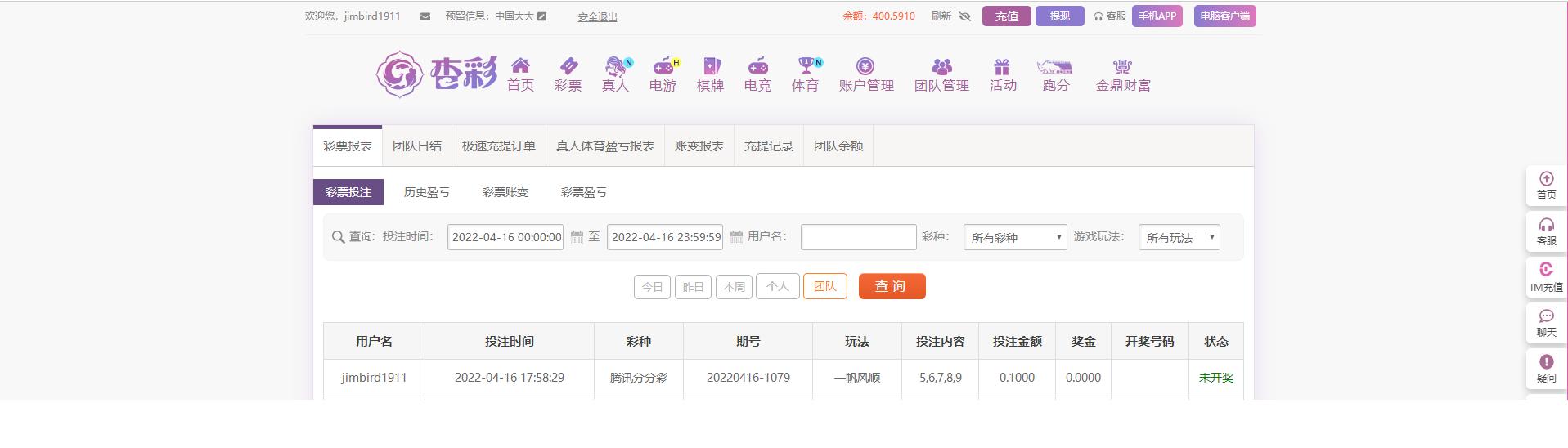This screenshot has width=1568, height=448.
Task: Expand the 游戏玩法 dropdown
Action: pyautogui.click(x=1179, y=237)
